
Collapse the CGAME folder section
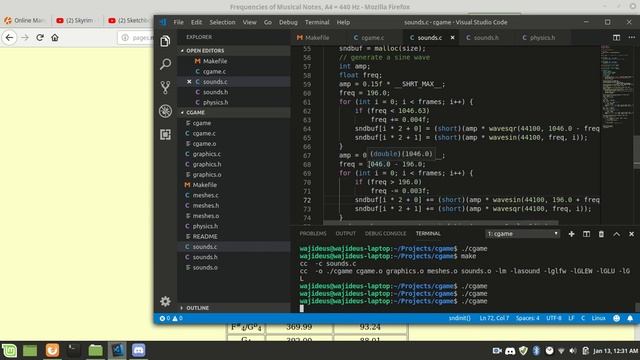[x=234, y=112]
